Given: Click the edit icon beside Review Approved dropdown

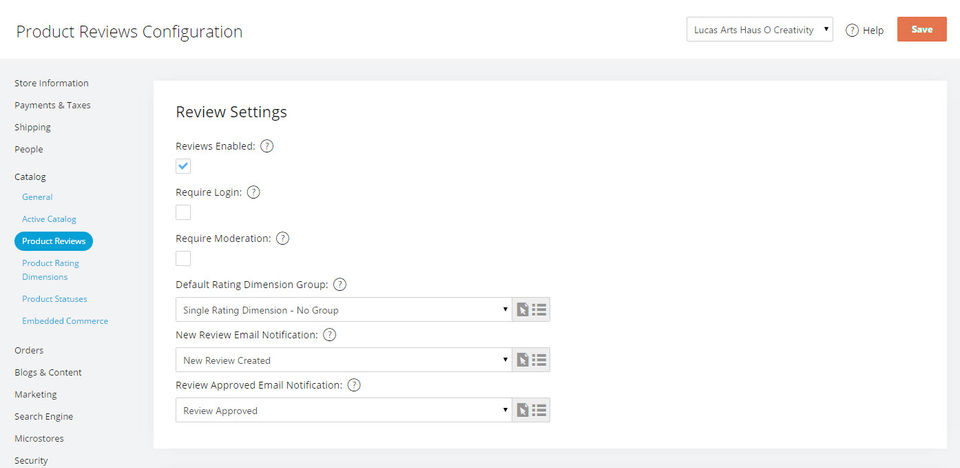Looking at the screenshot, I should [x=522, y=410].
